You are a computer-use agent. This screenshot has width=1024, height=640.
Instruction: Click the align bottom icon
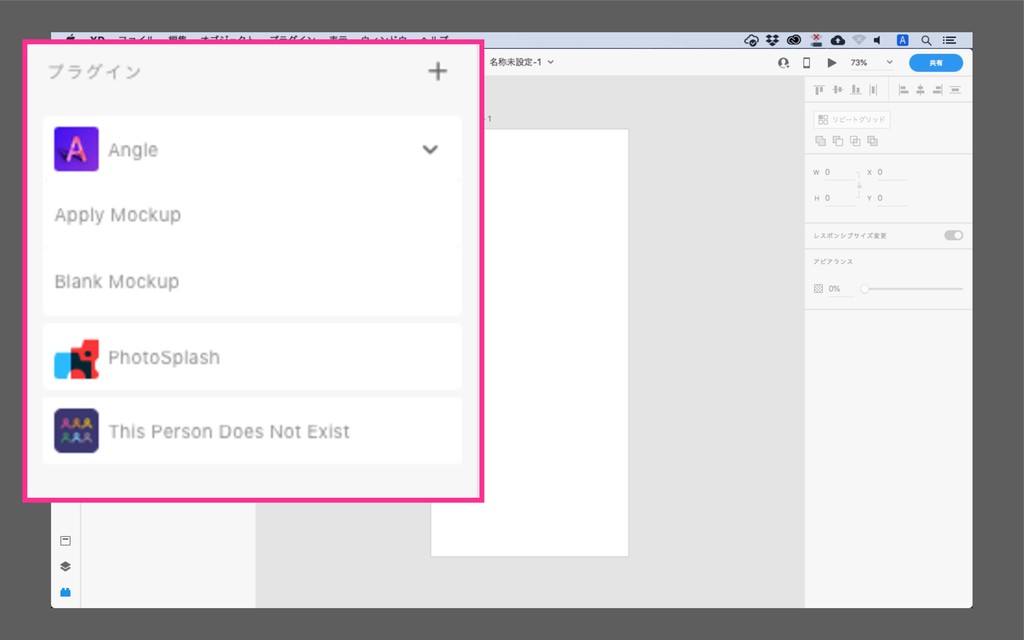tap(856, 89)
